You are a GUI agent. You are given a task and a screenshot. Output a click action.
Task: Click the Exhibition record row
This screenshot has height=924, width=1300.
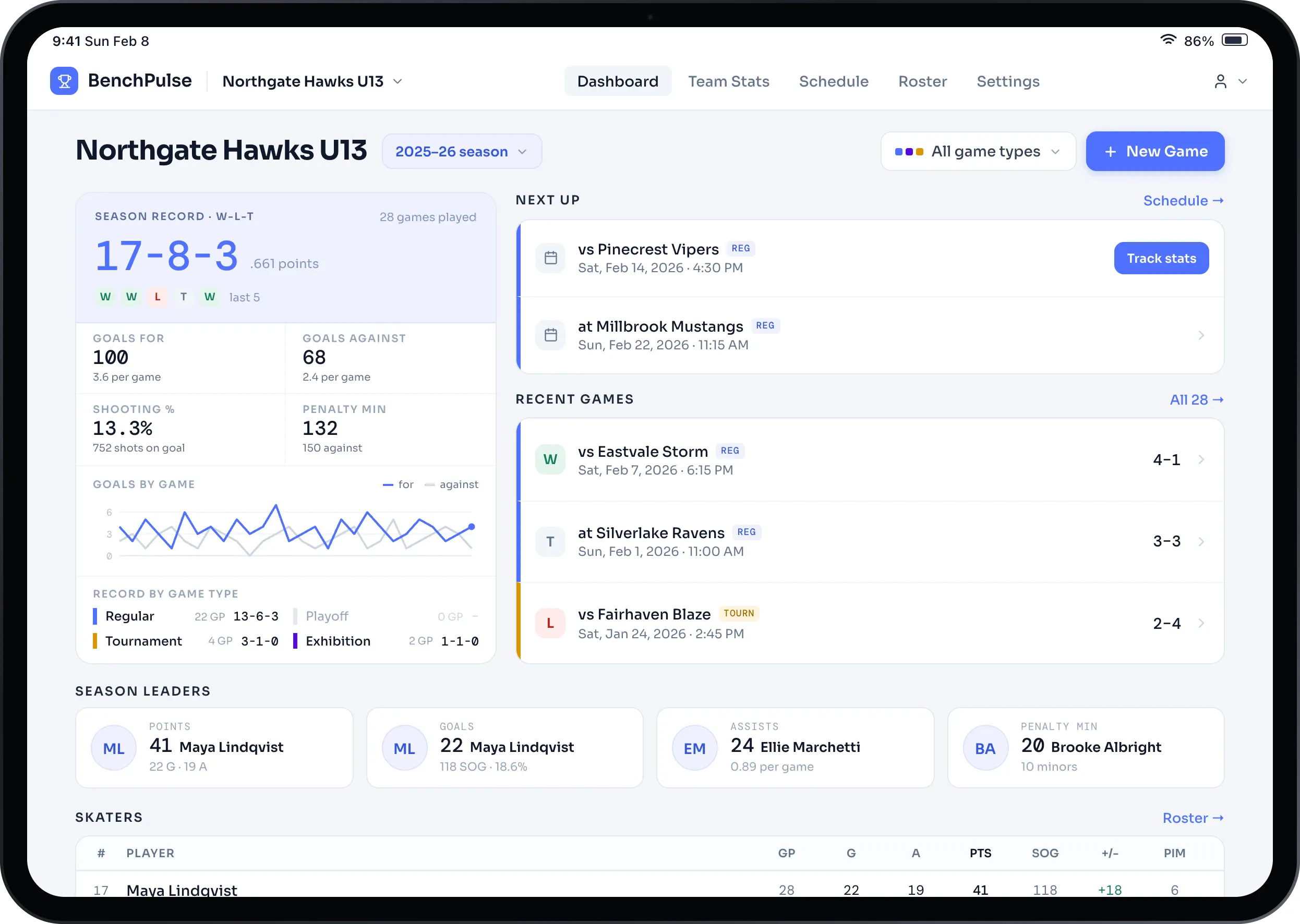386,641
